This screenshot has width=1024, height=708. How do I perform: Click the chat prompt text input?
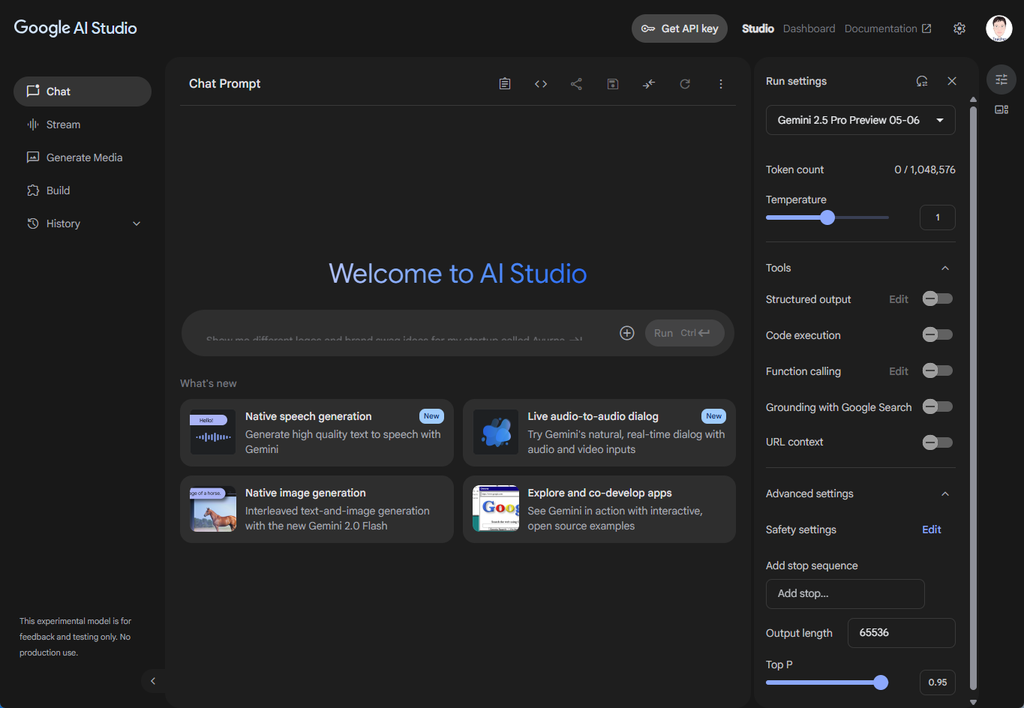(x=398, y=333)
